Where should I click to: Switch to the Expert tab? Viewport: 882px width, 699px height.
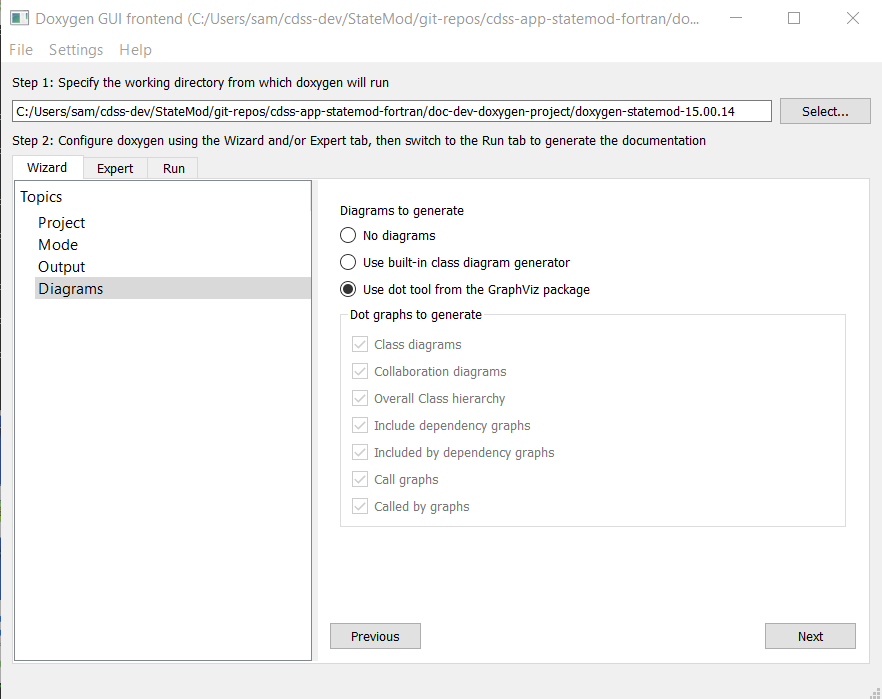coord(115,168)
